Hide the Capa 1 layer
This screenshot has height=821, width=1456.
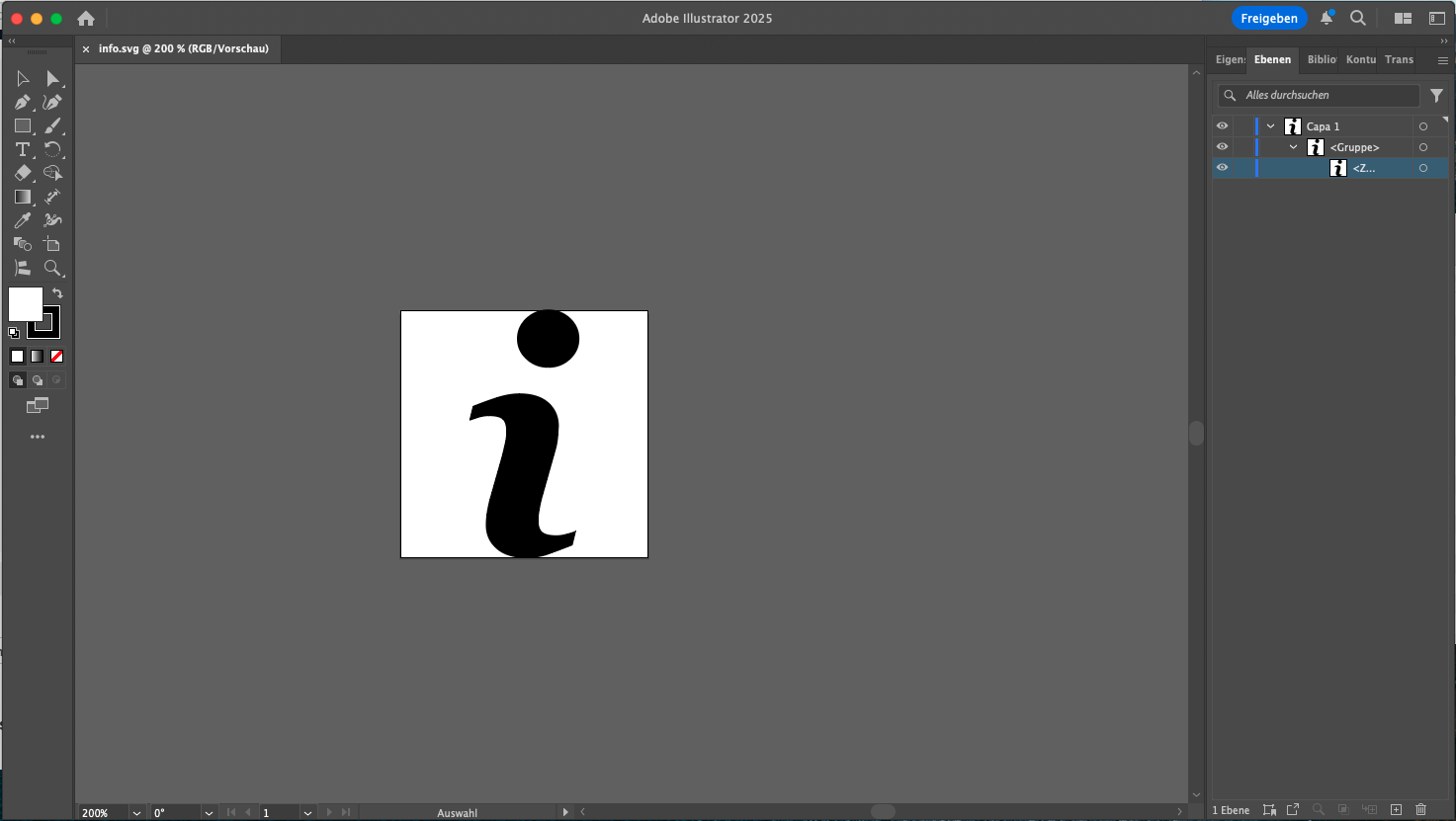pos(1223,126)
